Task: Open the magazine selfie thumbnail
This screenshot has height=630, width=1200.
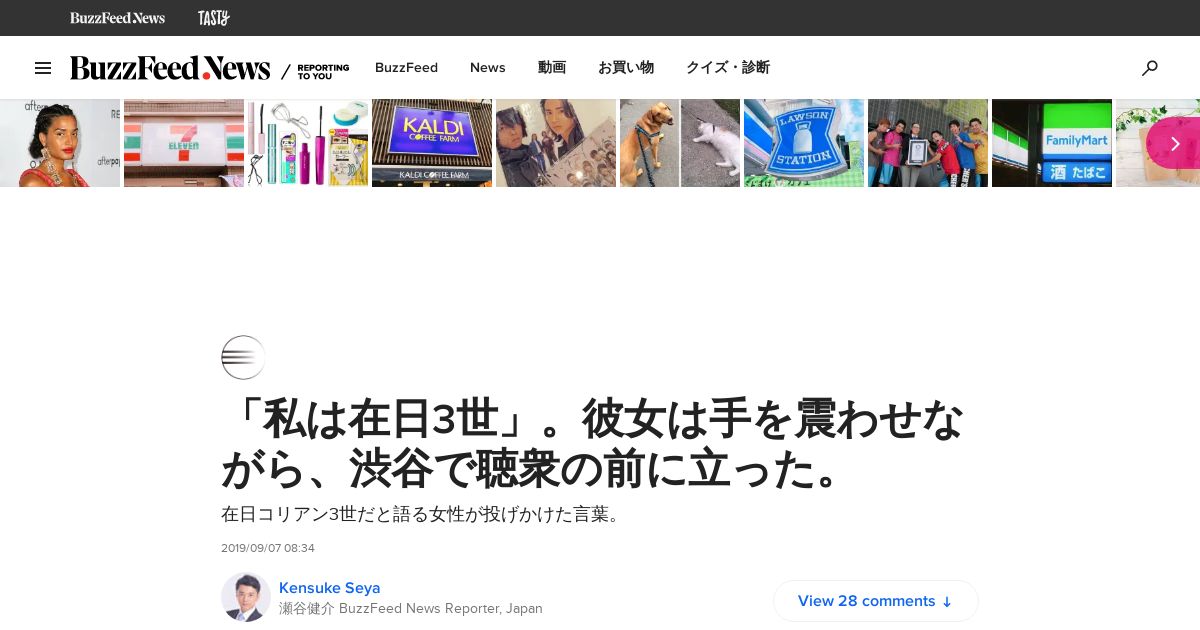Action: [556, 143]
